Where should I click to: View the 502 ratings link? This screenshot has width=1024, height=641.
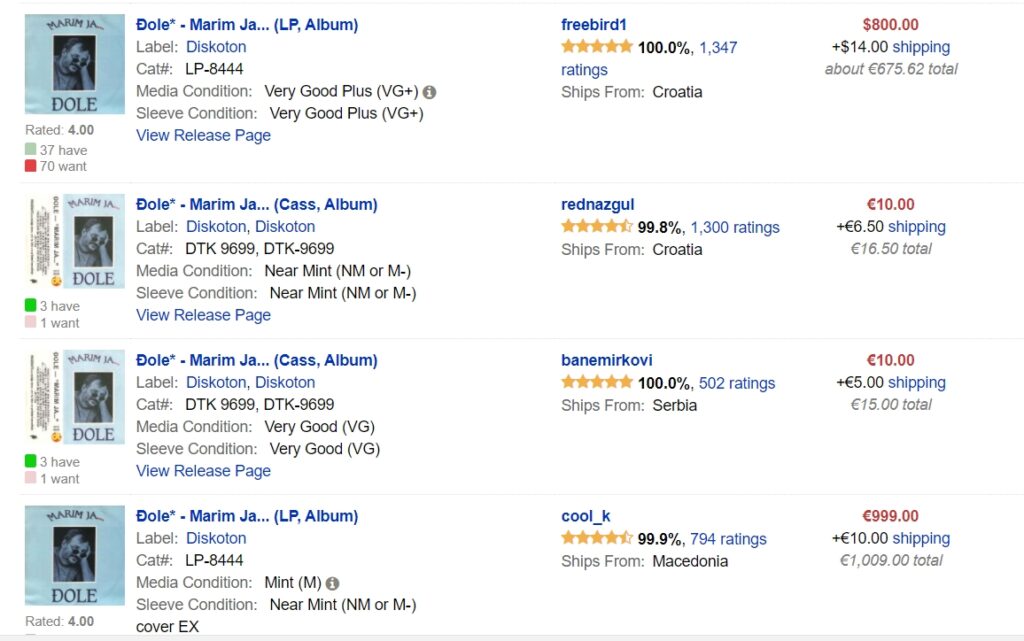tap(737, 383)
